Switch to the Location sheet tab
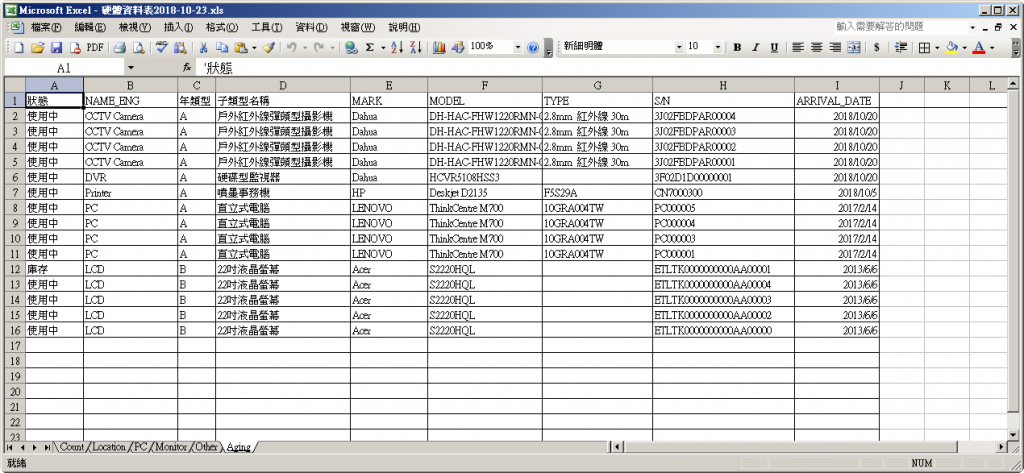 click(108, 448)
